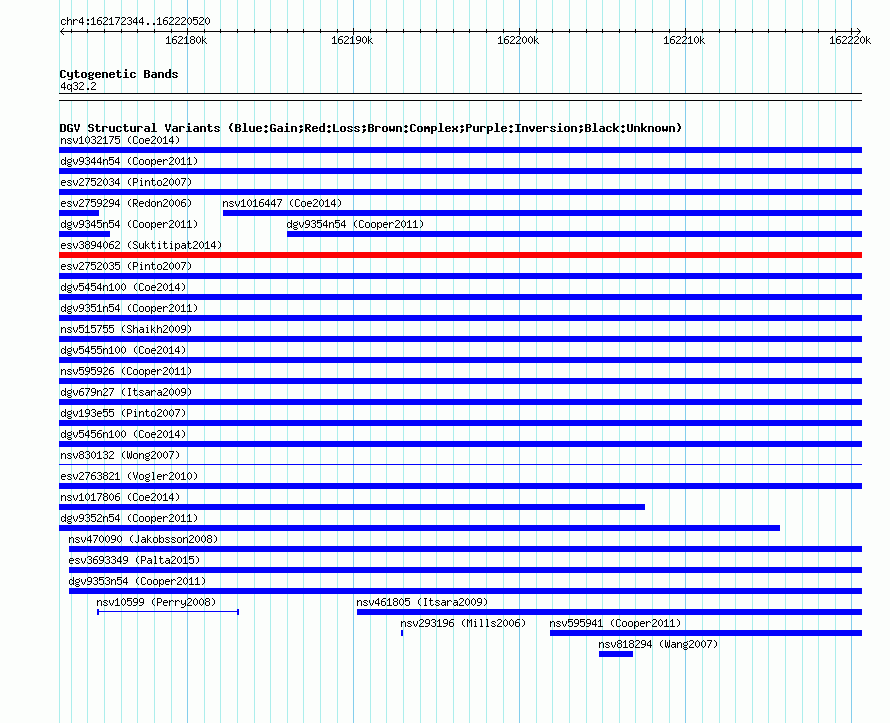
Task: Click the 162180k ruler label
Action: coord(186,40)
